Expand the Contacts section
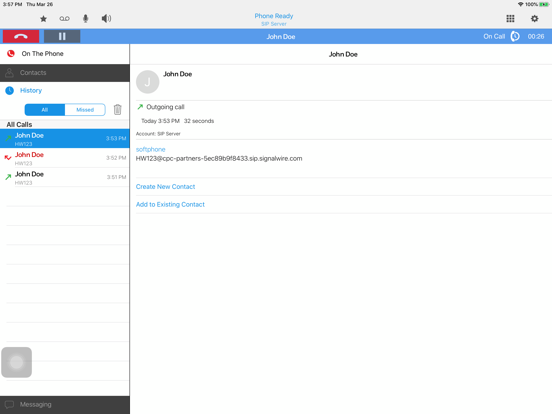The height and width of the screenshot is (414, 552). (x=65, y=73)
